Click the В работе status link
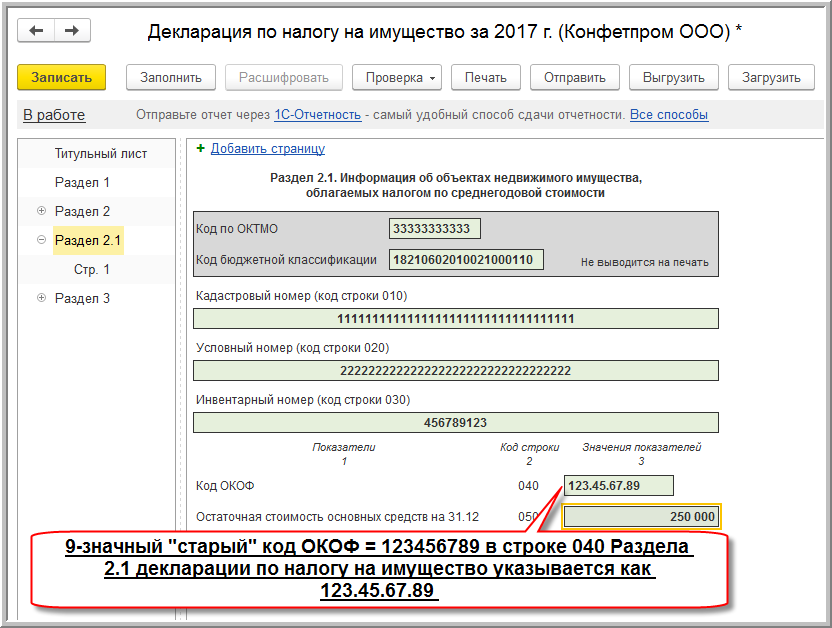The height and width of the screenshot is (628, 832). pos(54,115)
